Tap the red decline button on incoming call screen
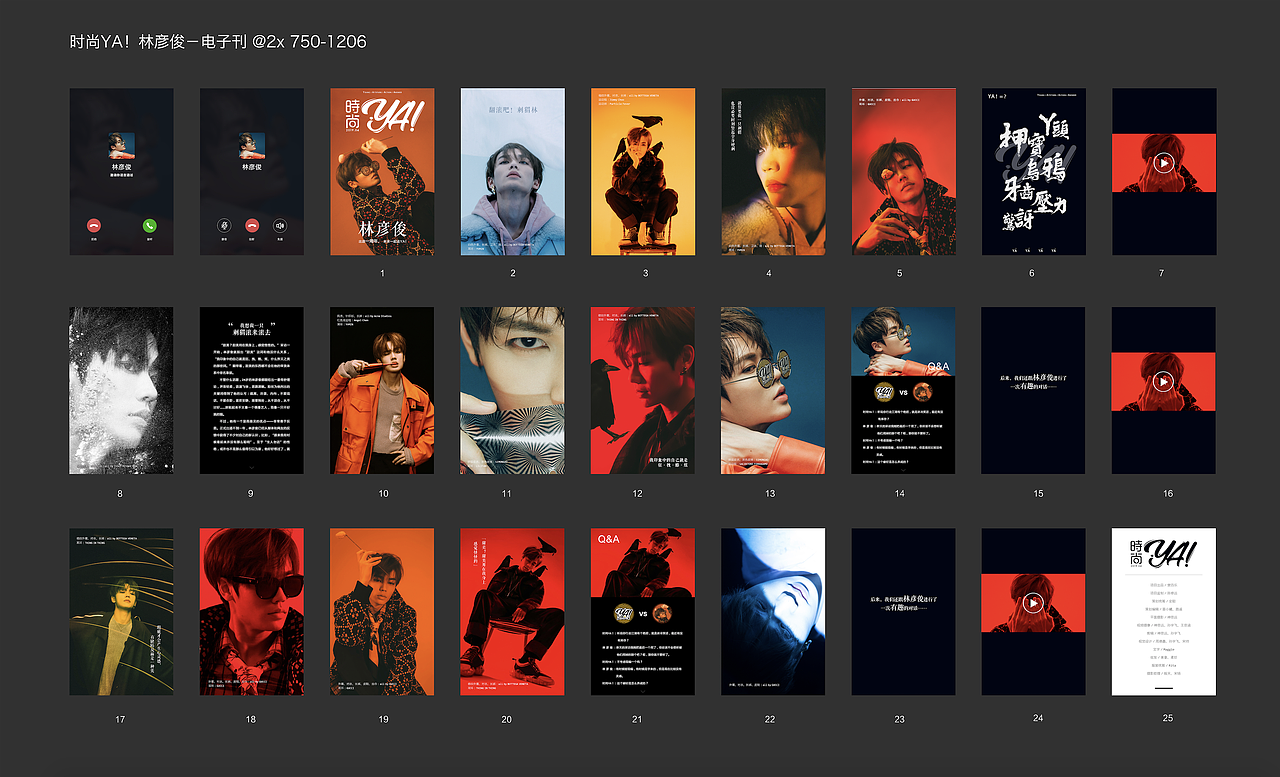 point(94,227)
